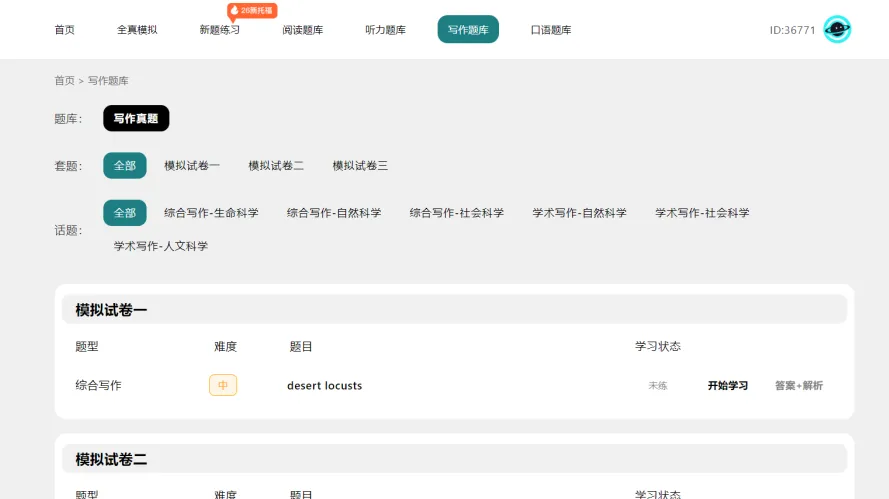The width and height of the screenshot is (889, 499).
Task: Select 全部 in the 话题 filter
Action: click(125, 213)
